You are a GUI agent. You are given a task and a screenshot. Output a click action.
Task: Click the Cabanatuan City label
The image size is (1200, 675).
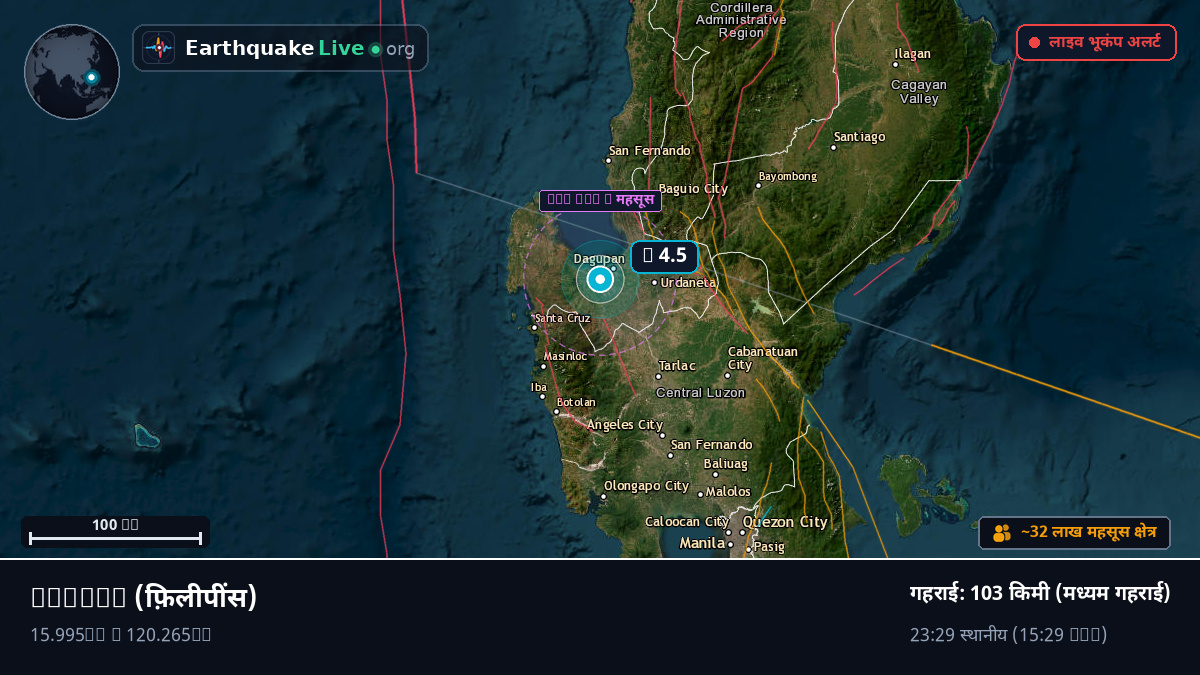(x=763, y=358)
